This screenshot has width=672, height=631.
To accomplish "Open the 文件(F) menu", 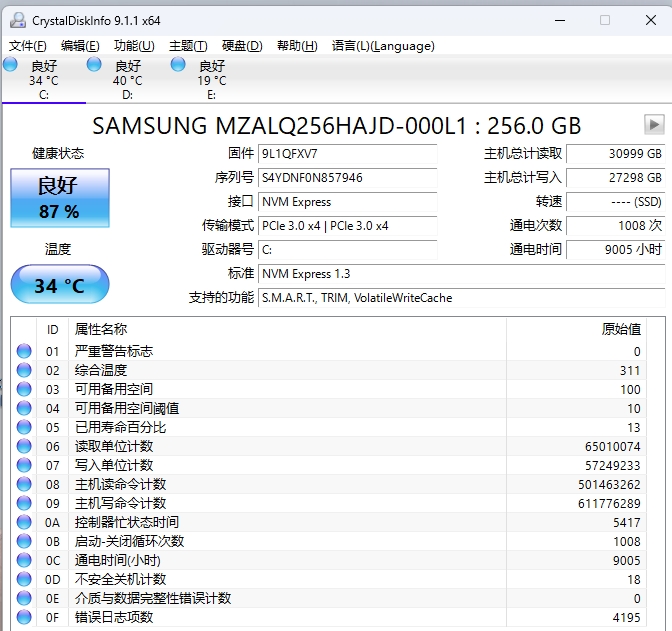I will (28, 46).
